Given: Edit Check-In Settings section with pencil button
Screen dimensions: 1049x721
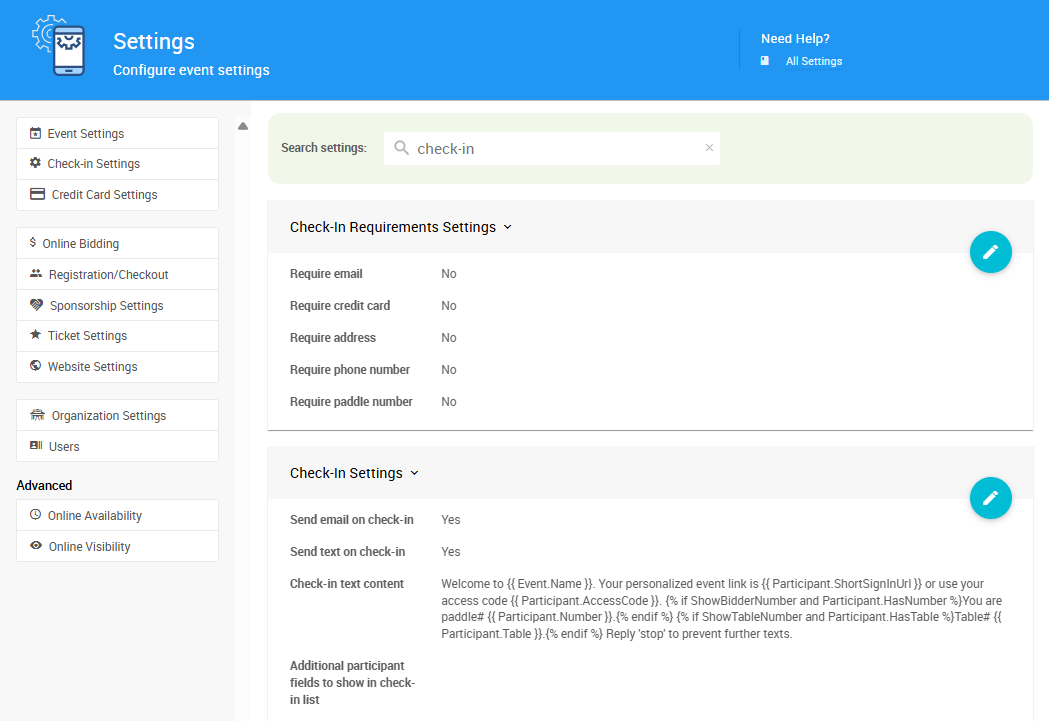Looking at the screenshot, I should click(990, 498).
